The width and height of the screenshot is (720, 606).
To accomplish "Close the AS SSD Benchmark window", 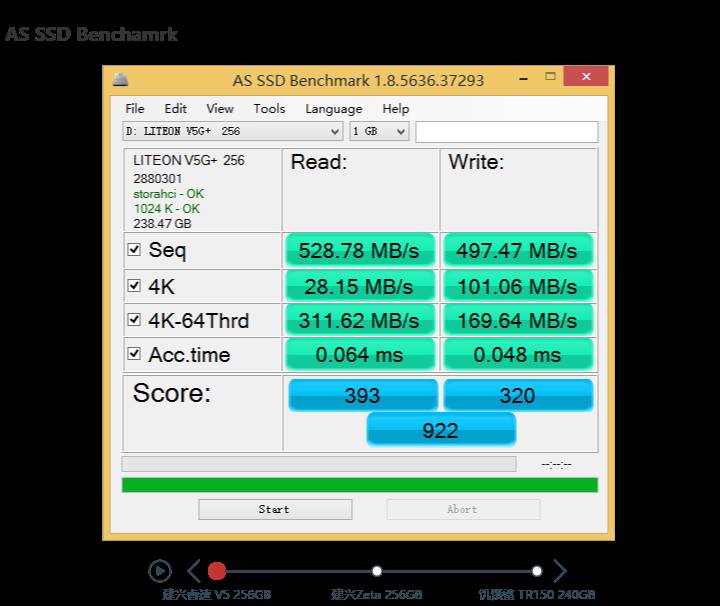I will 586,76.
